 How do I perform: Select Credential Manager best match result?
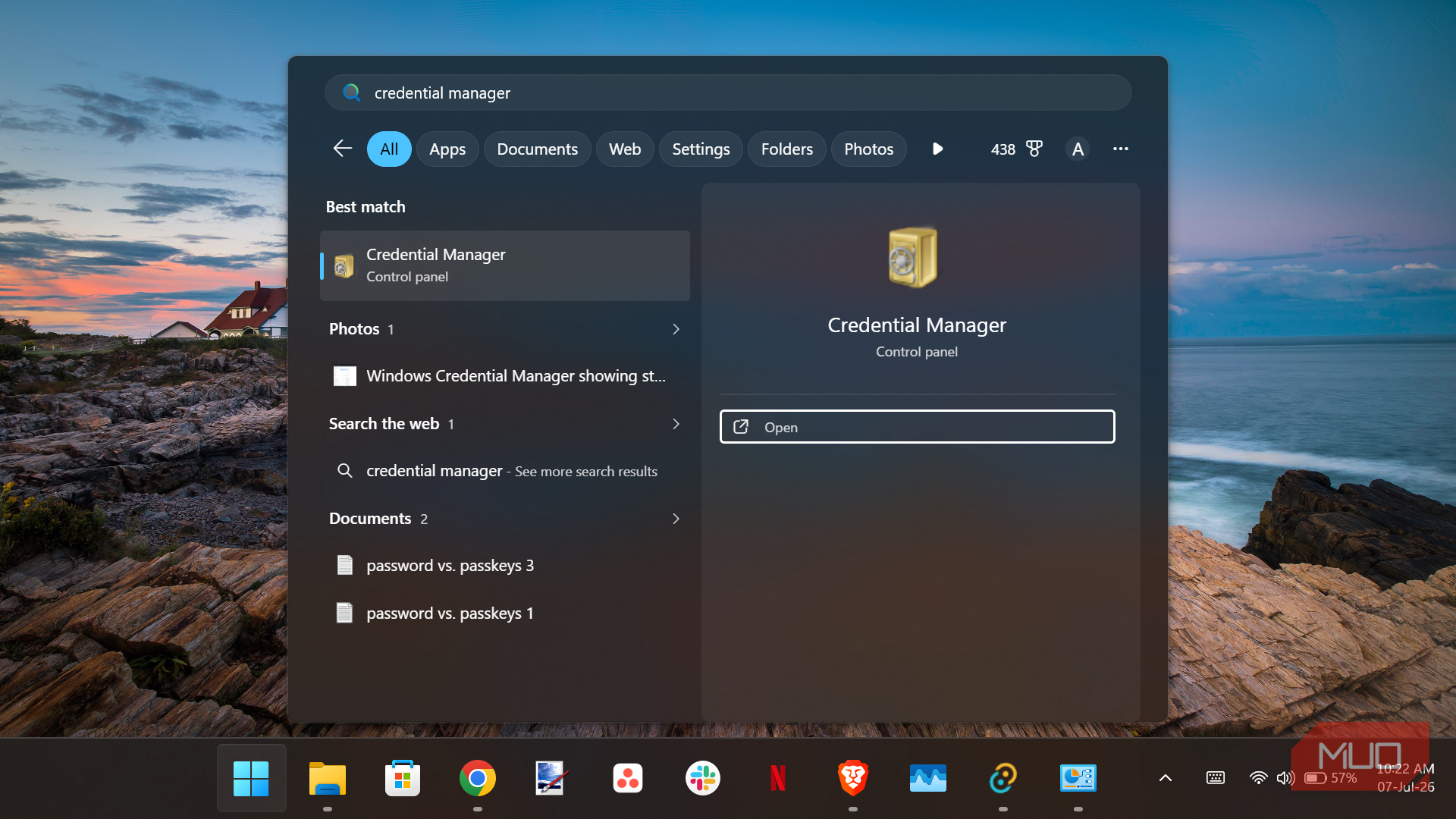tap(505, 265)
